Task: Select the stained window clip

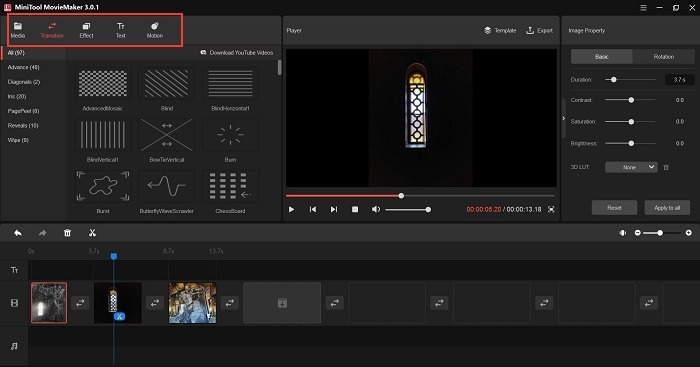Action: click(118, 303)
